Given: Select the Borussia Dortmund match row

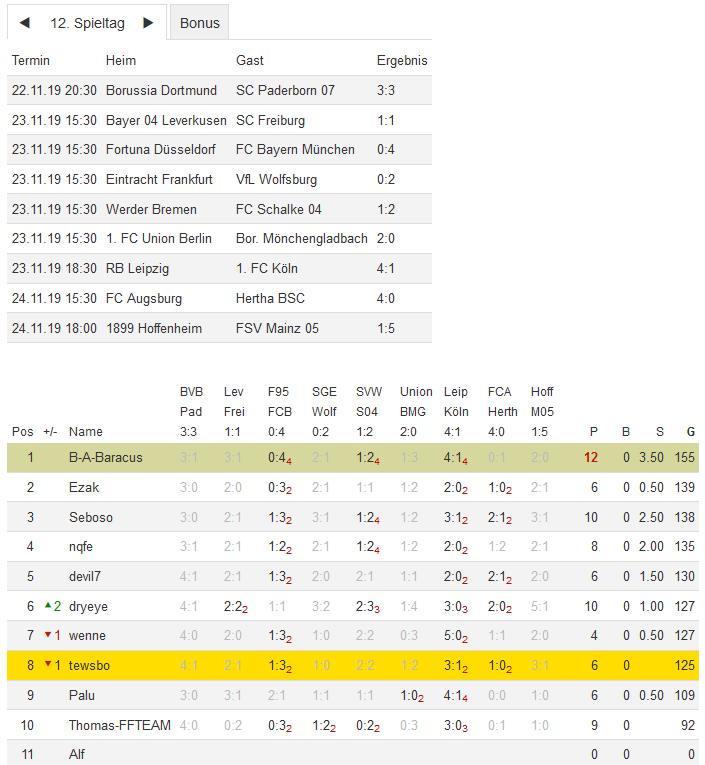Looking at the screenshot, I should [160, 90].
